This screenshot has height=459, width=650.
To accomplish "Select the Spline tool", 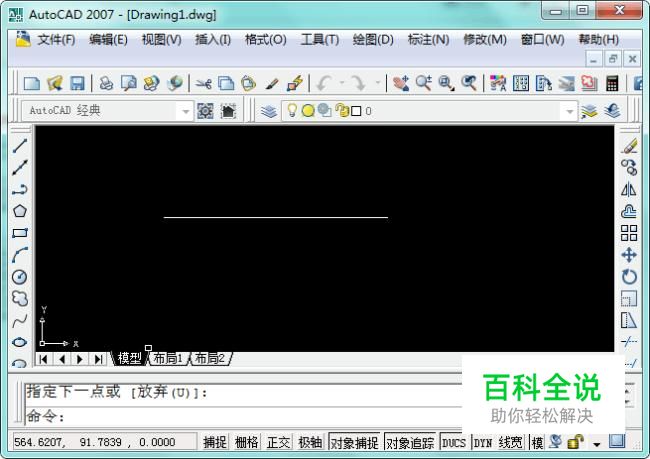I will pos(19,321).
